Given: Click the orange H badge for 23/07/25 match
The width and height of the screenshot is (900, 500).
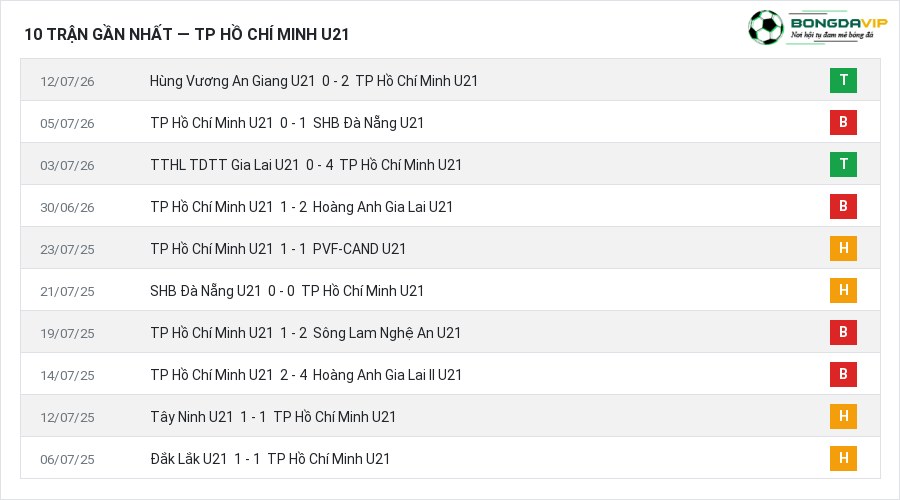Looking at the screenshot, I should pyautogui.click(x=843, y=249).
